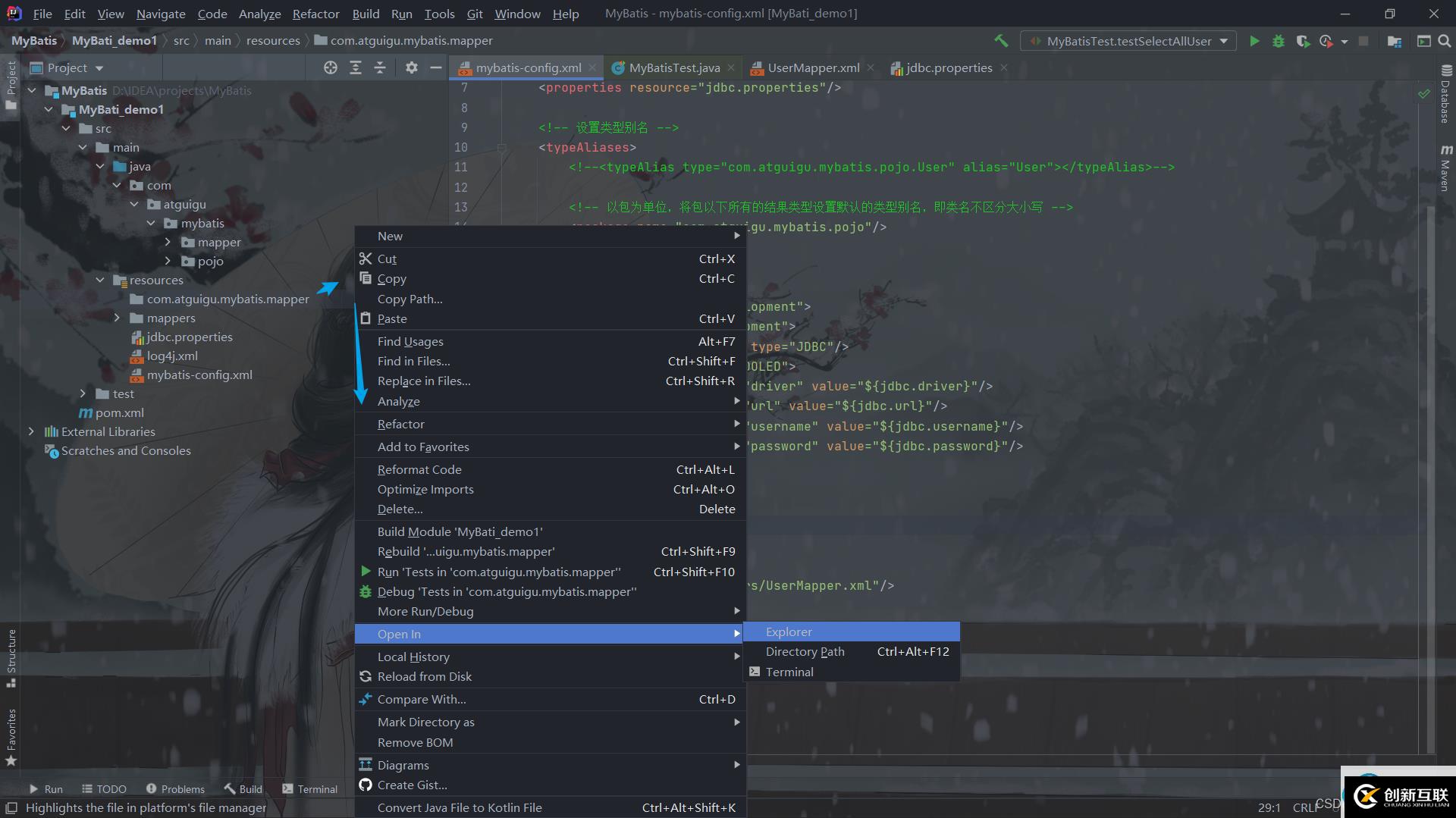Open the Project Structure icon
The image size is (1456, 818).
1394,41
